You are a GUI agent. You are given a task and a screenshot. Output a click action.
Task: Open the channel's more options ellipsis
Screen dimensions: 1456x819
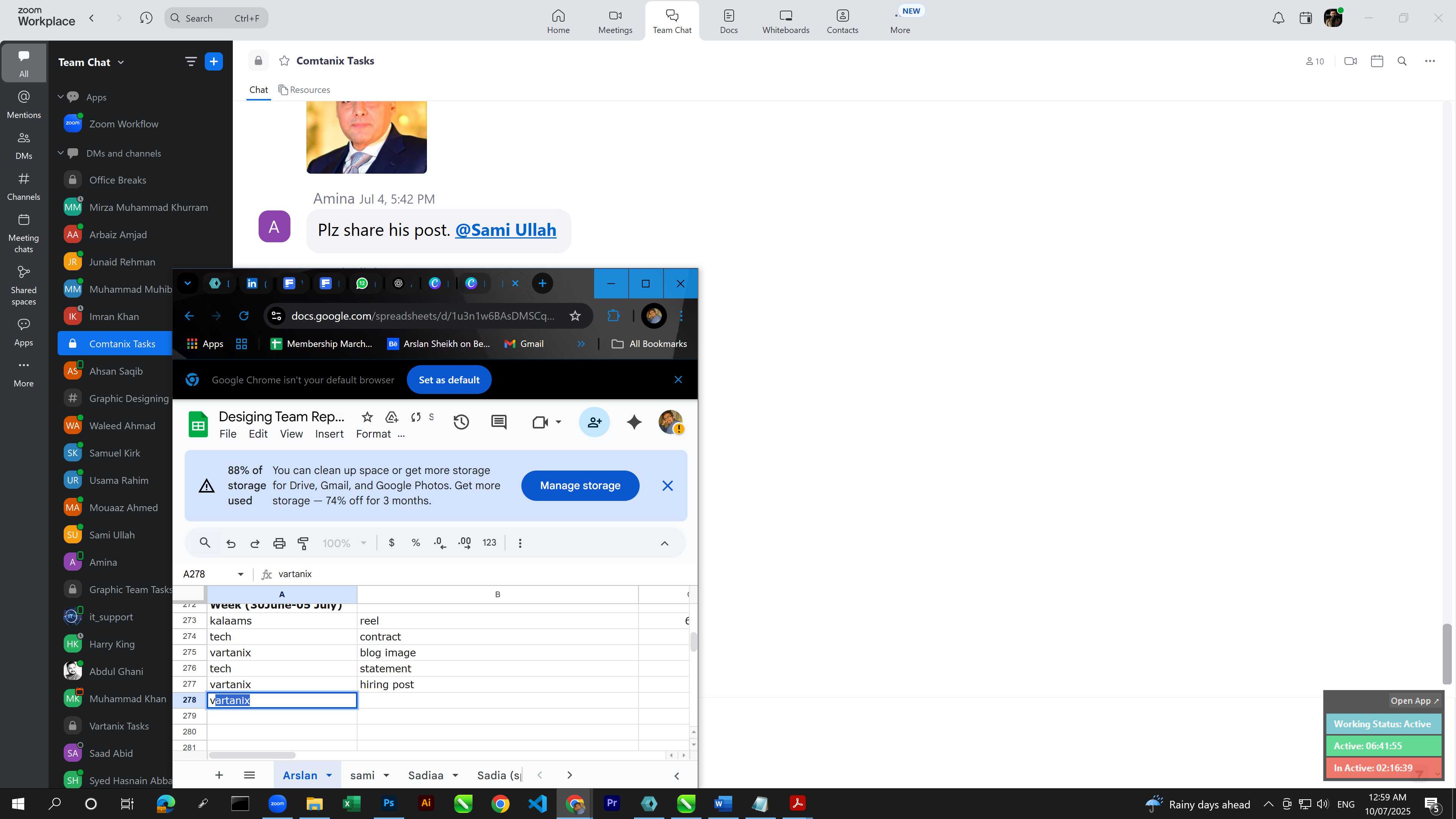(x=1430, y=61)
